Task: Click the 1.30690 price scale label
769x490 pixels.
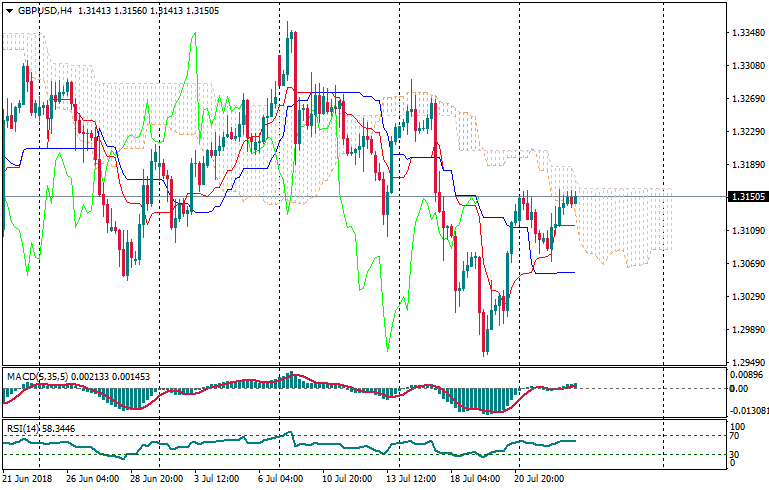Action: tap(747, 263)
